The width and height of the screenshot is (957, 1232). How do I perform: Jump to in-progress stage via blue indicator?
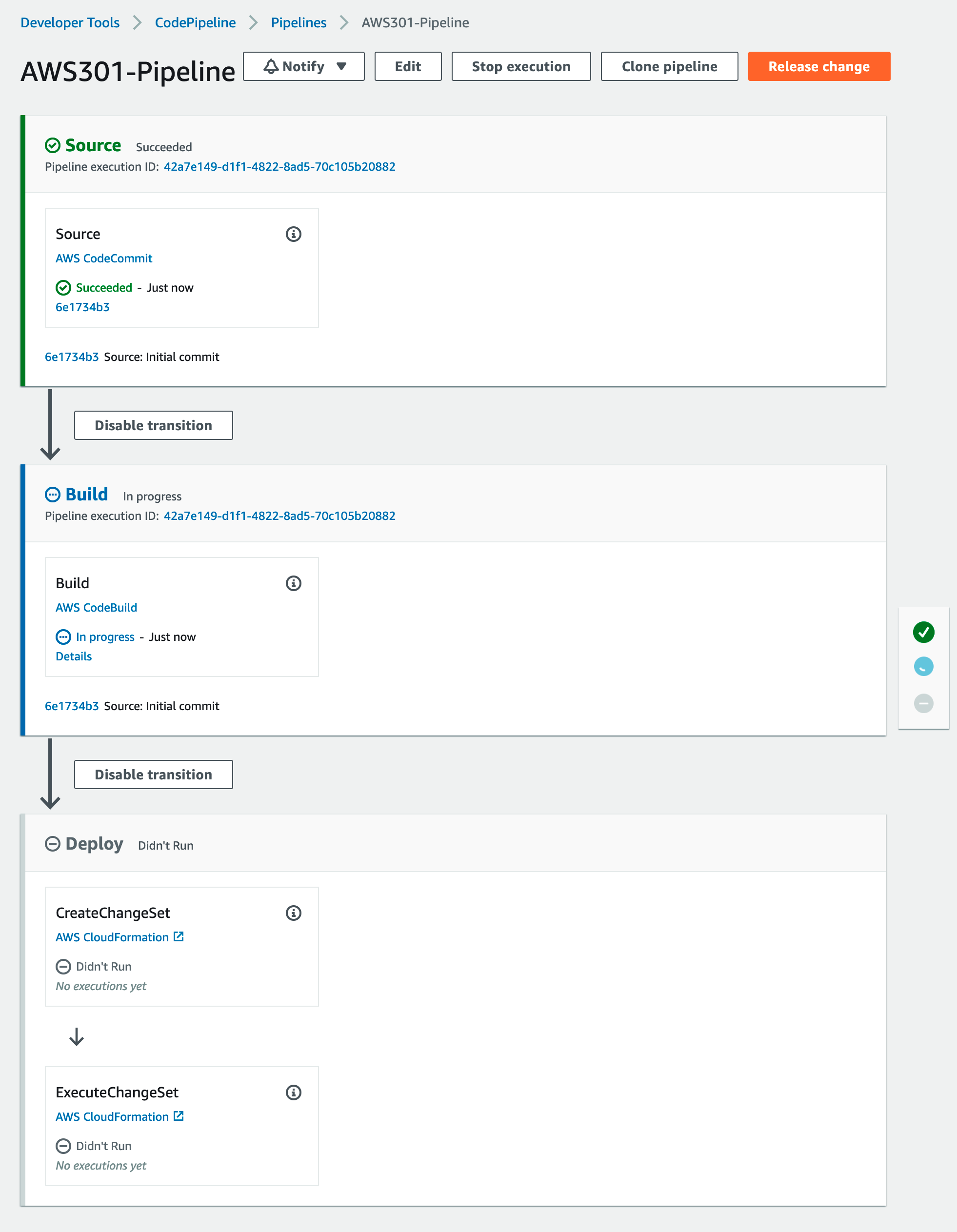coord(924,667)
